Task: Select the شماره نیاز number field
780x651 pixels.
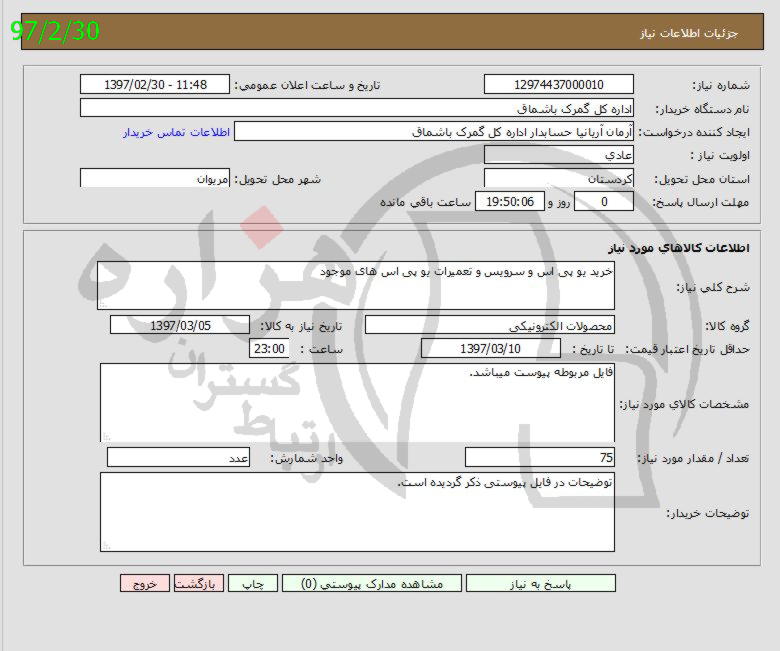Action: pos(558,85)
